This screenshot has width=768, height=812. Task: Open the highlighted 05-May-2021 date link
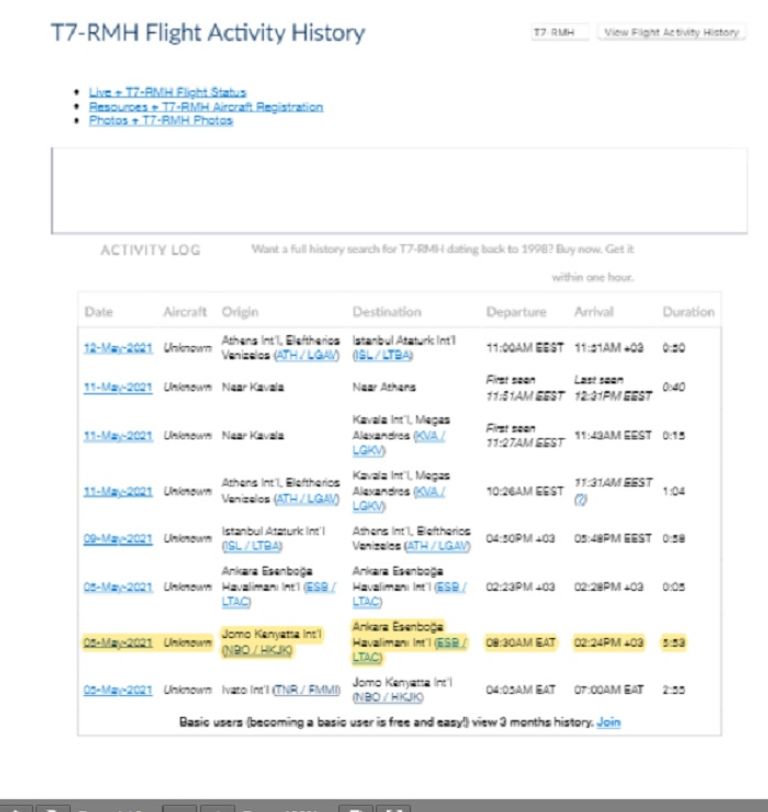(118, 642)
